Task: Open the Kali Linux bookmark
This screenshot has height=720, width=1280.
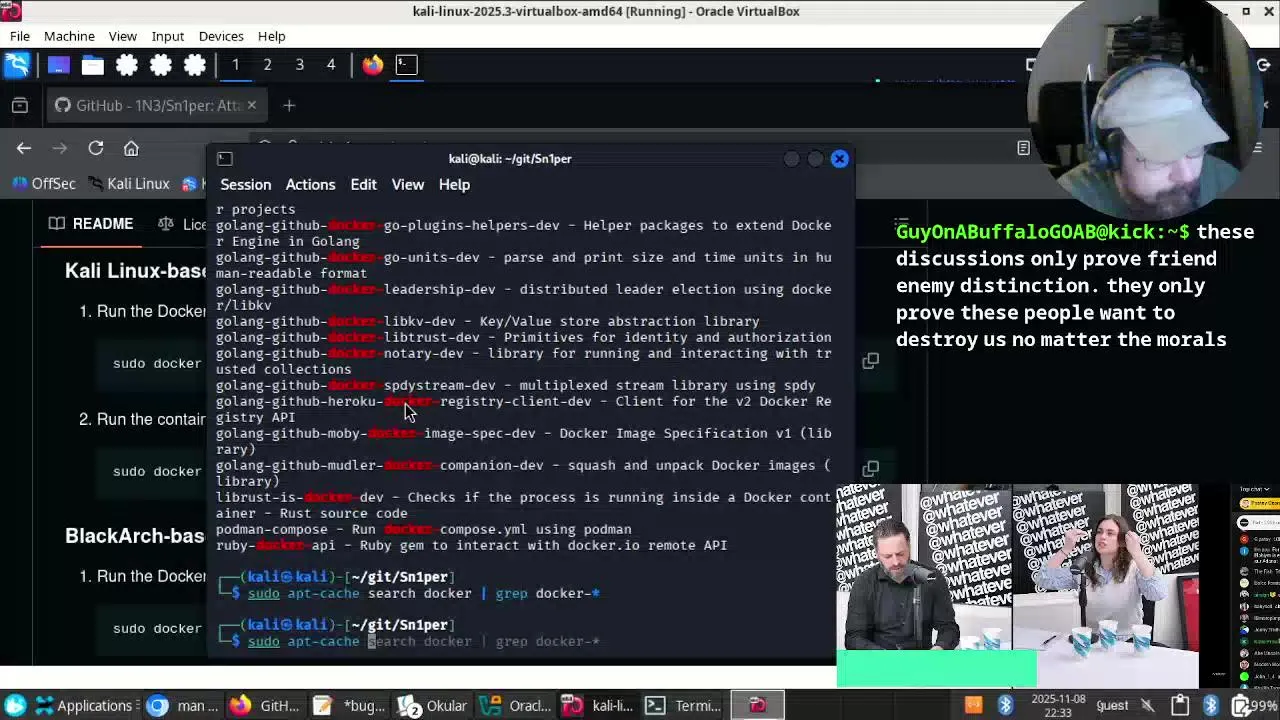Action: point(129,184)
